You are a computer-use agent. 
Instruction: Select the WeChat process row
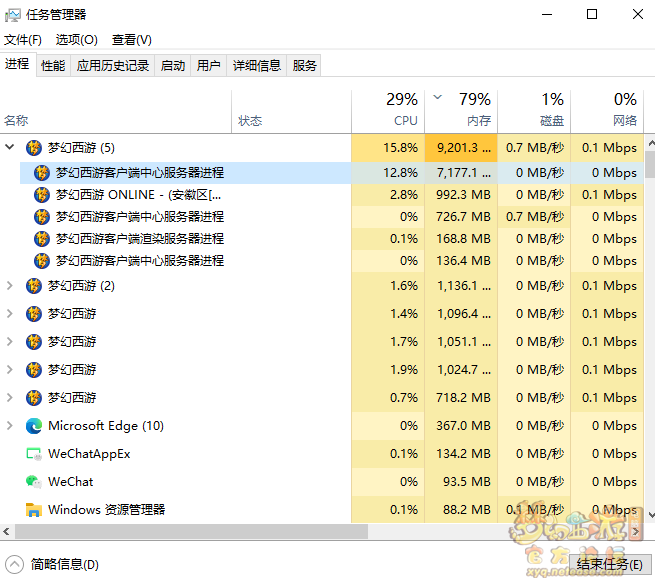click(x=322, y=482)
